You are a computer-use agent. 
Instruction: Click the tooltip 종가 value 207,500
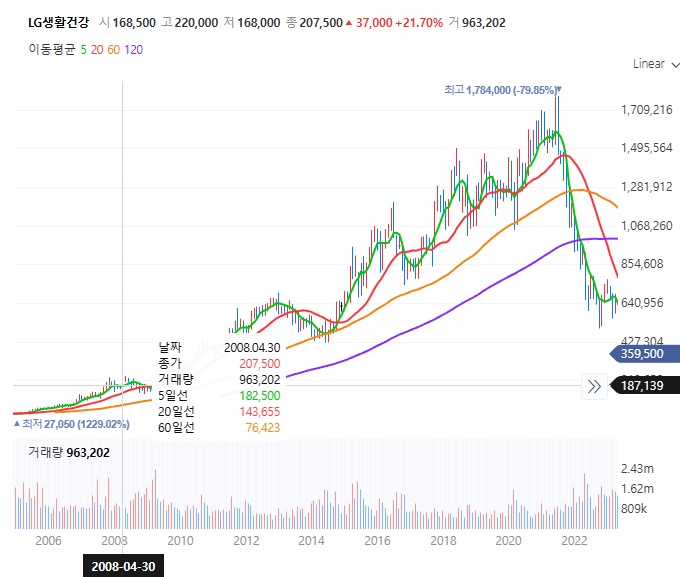[260, 364]
